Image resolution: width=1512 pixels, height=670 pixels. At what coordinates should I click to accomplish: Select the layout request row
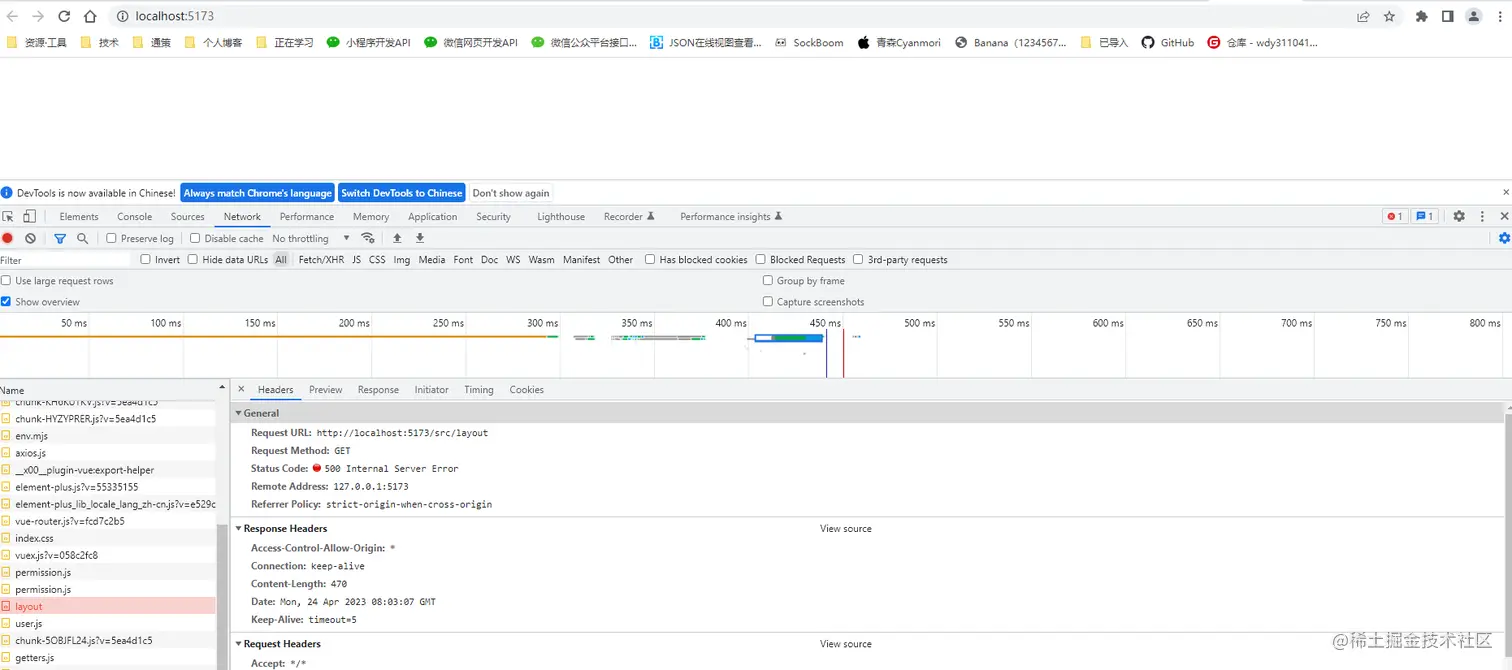(x=108, y=606)
